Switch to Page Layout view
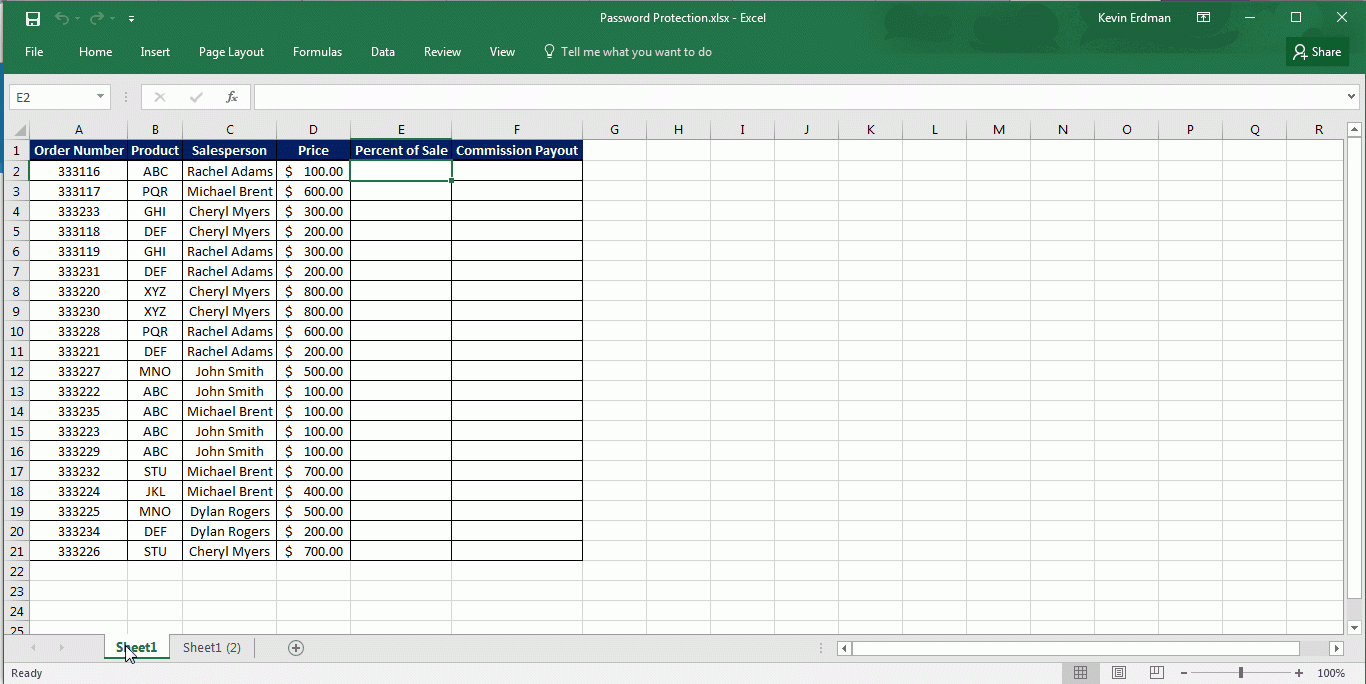This screenshot has width=1366, height=684. 1119,673
